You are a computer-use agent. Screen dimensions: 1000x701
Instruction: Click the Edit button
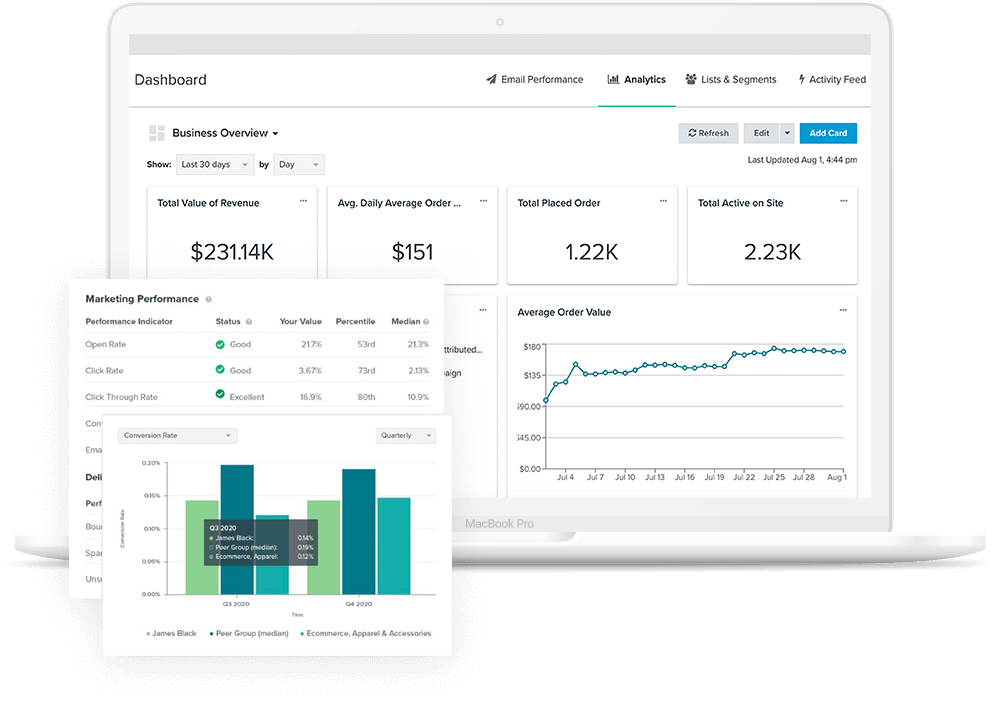(x=761, y=133)
